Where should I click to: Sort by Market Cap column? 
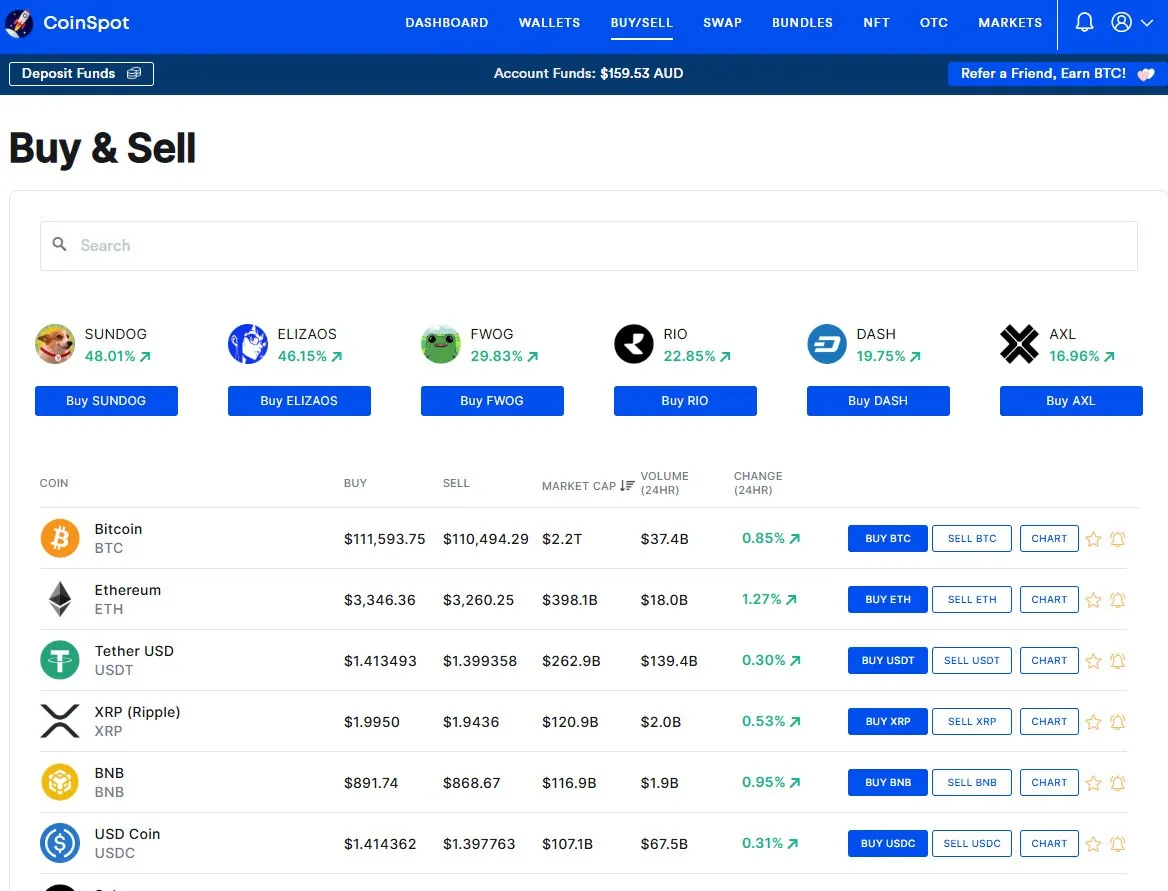tap(588, 486)
